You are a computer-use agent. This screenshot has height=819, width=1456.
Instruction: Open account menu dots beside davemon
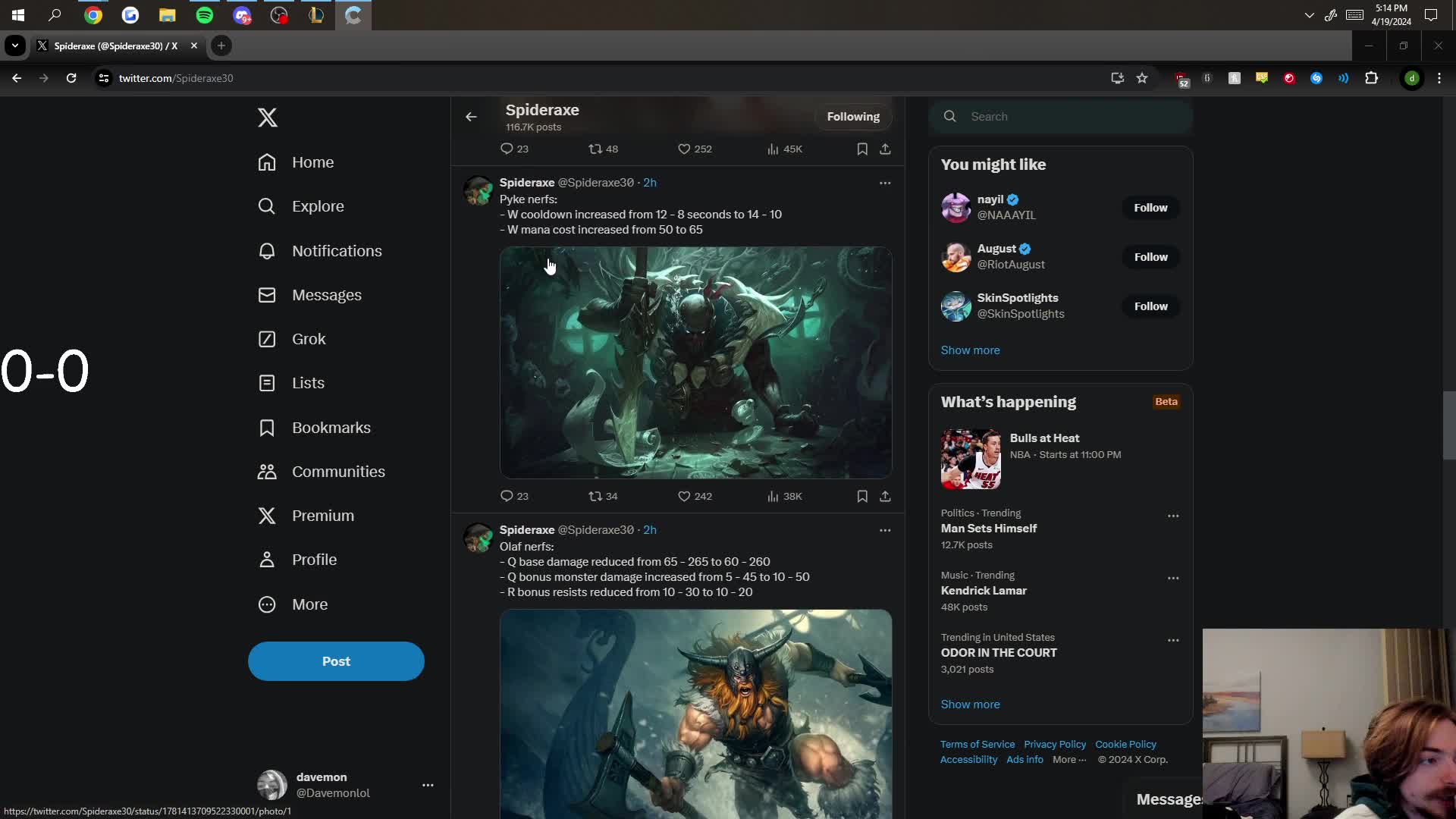coord(428,785)
